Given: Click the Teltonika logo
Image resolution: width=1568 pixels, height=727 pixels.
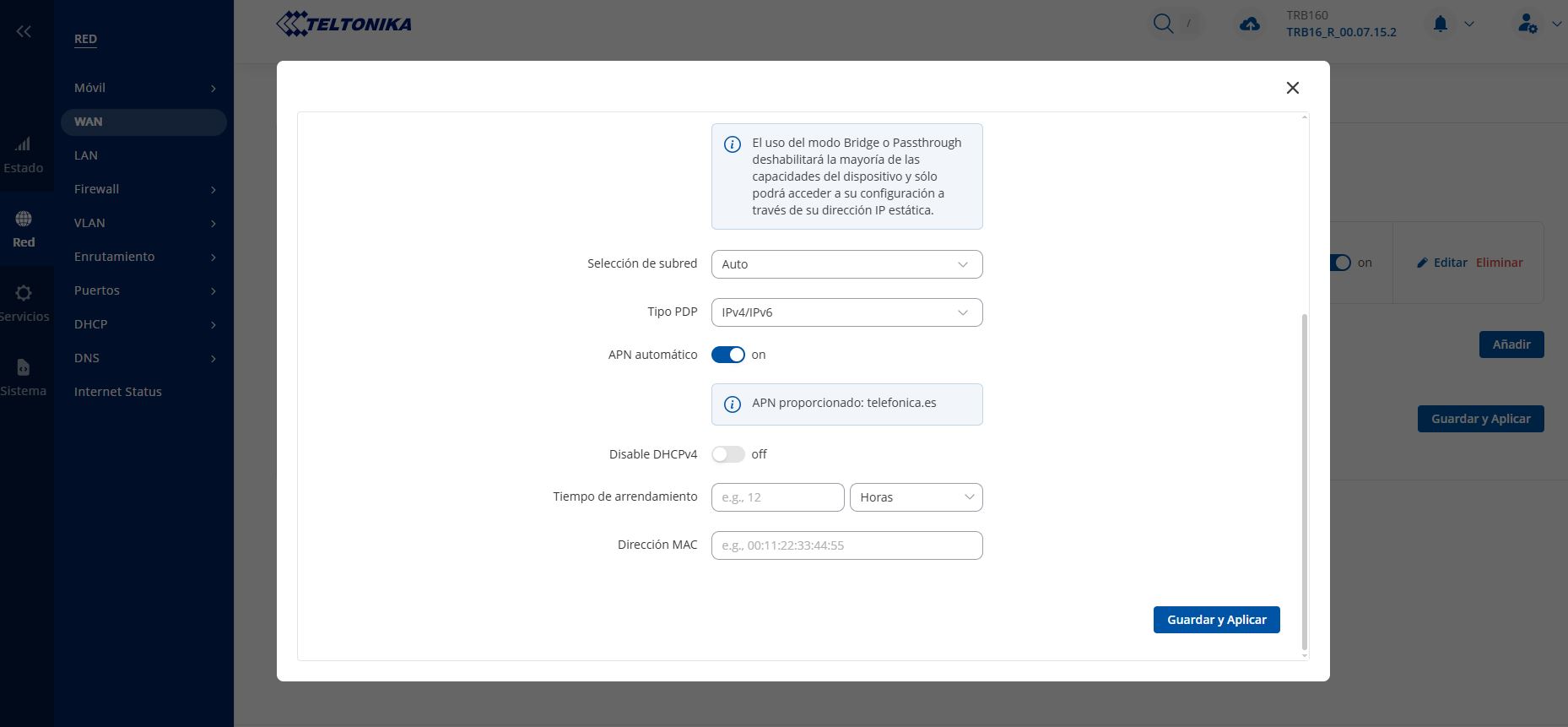Looking at the screenshot, I should (x=344, y=24).
